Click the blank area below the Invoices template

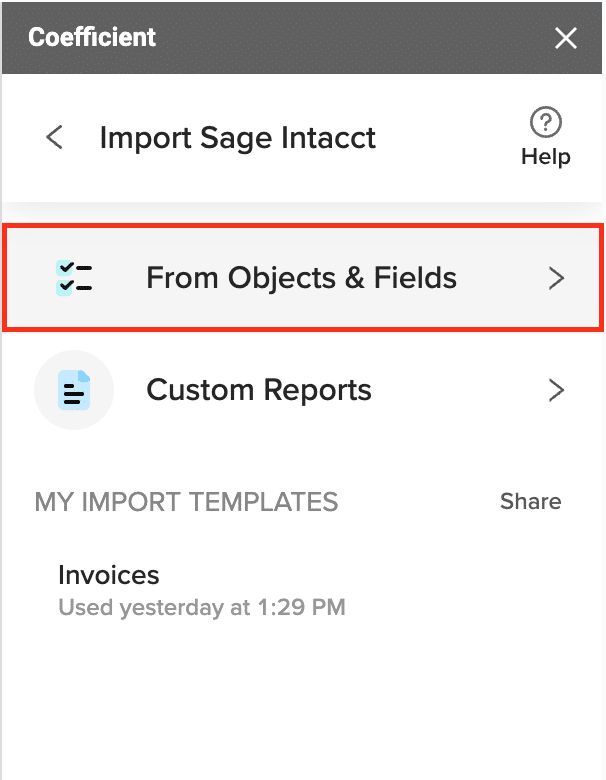300,700
